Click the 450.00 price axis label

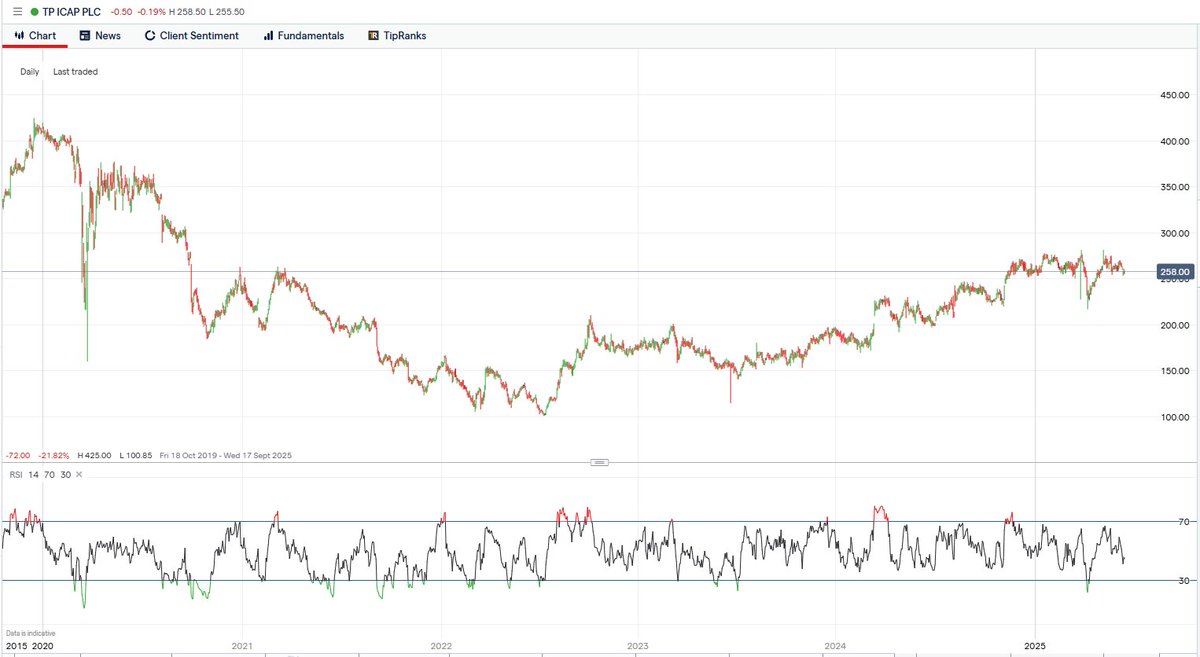click(x=1173, y=96)
